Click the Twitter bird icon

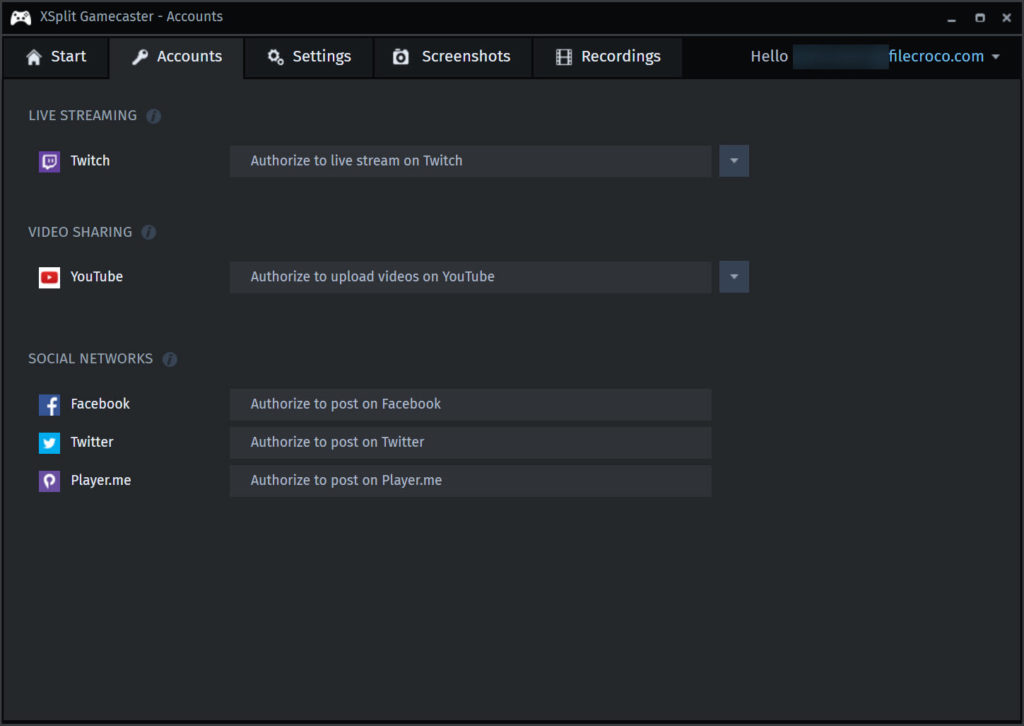pyautogui.click(x=49, y=443)
